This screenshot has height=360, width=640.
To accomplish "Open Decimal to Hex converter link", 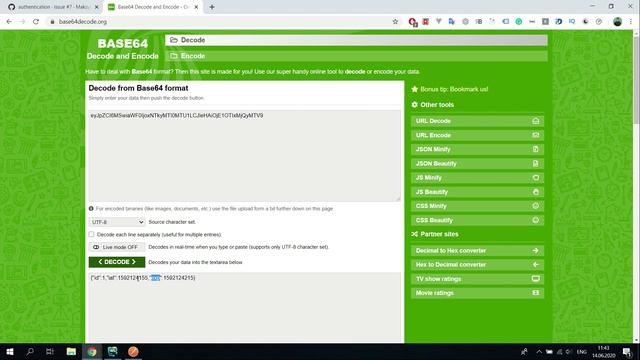I will [477, 250].
